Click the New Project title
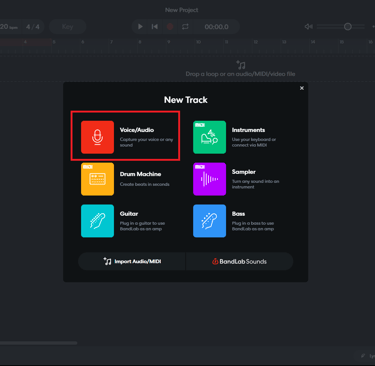Image resolution: width=375 pixels, height=366 pixels. 182,10
